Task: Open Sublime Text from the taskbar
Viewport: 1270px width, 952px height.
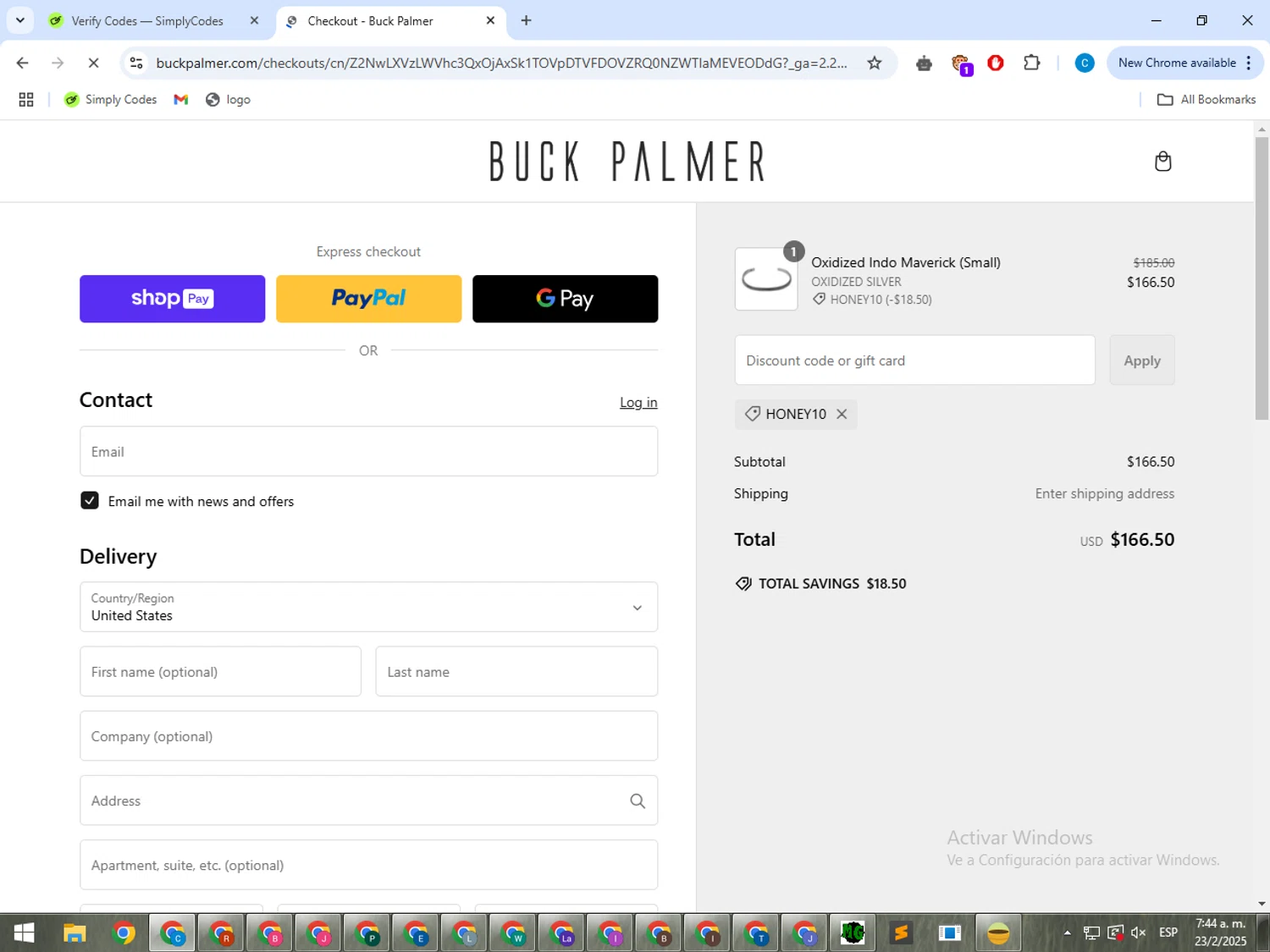Action: tap(901, 933)
